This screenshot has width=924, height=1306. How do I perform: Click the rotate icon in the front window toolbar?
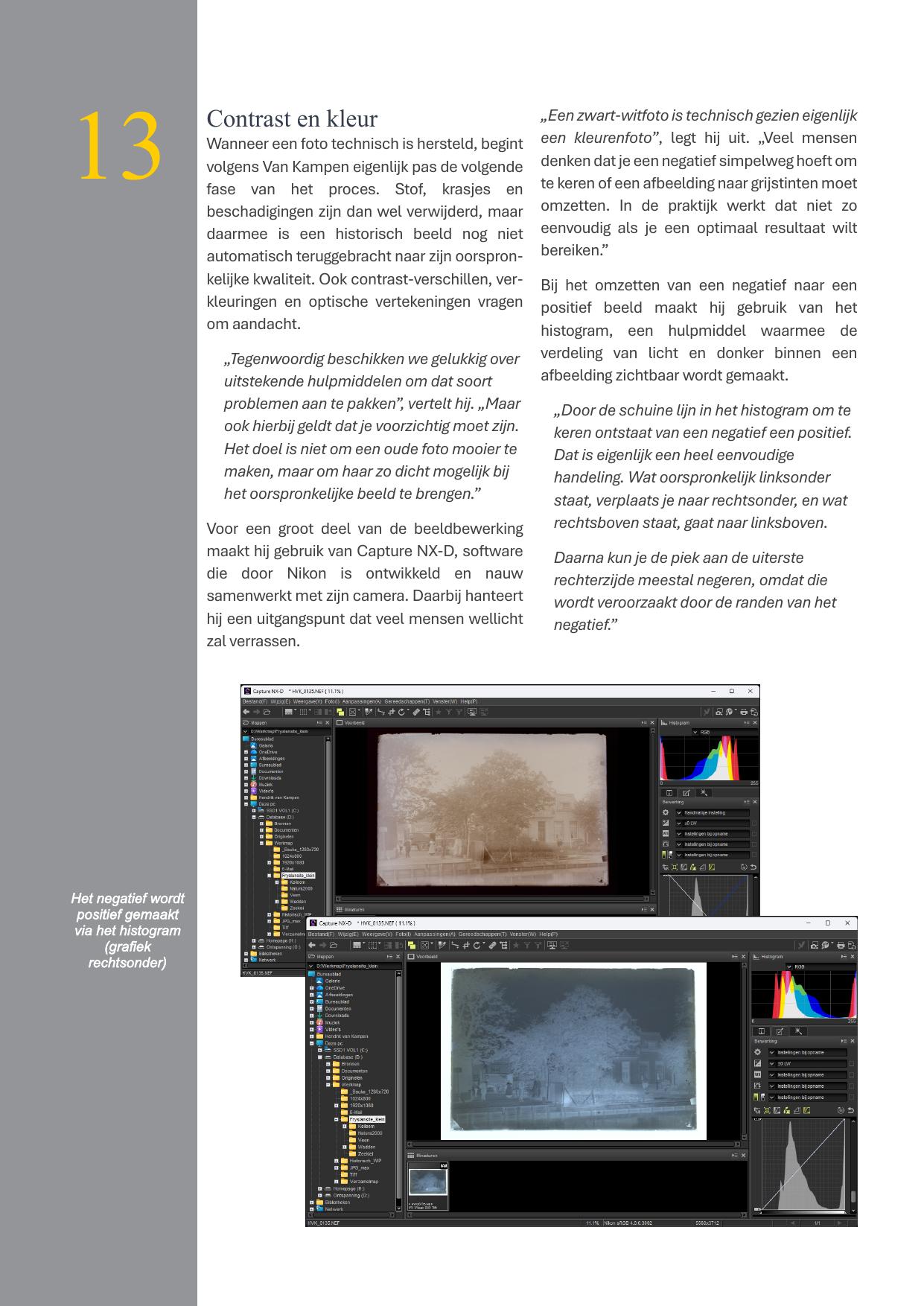tap(477, 945)
